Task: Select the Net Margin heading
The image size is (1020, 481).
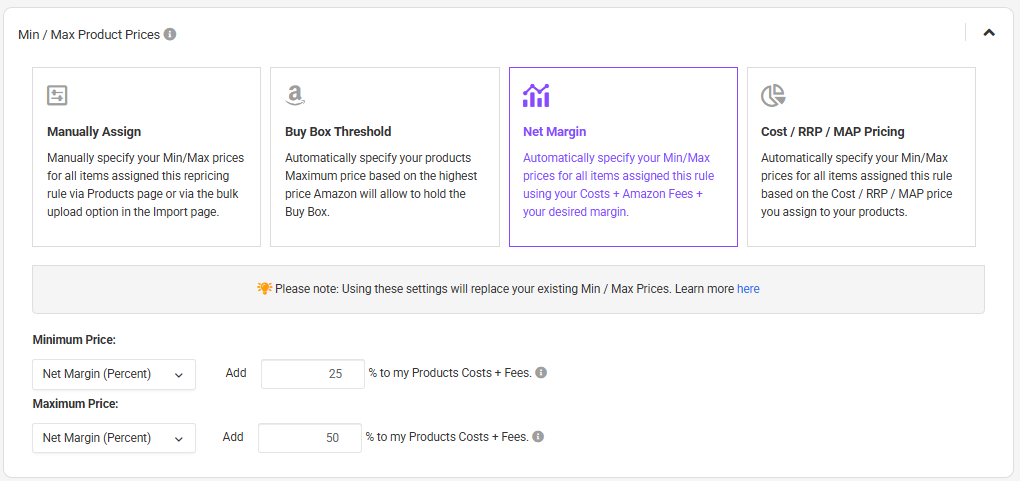Action: (554, 131)
